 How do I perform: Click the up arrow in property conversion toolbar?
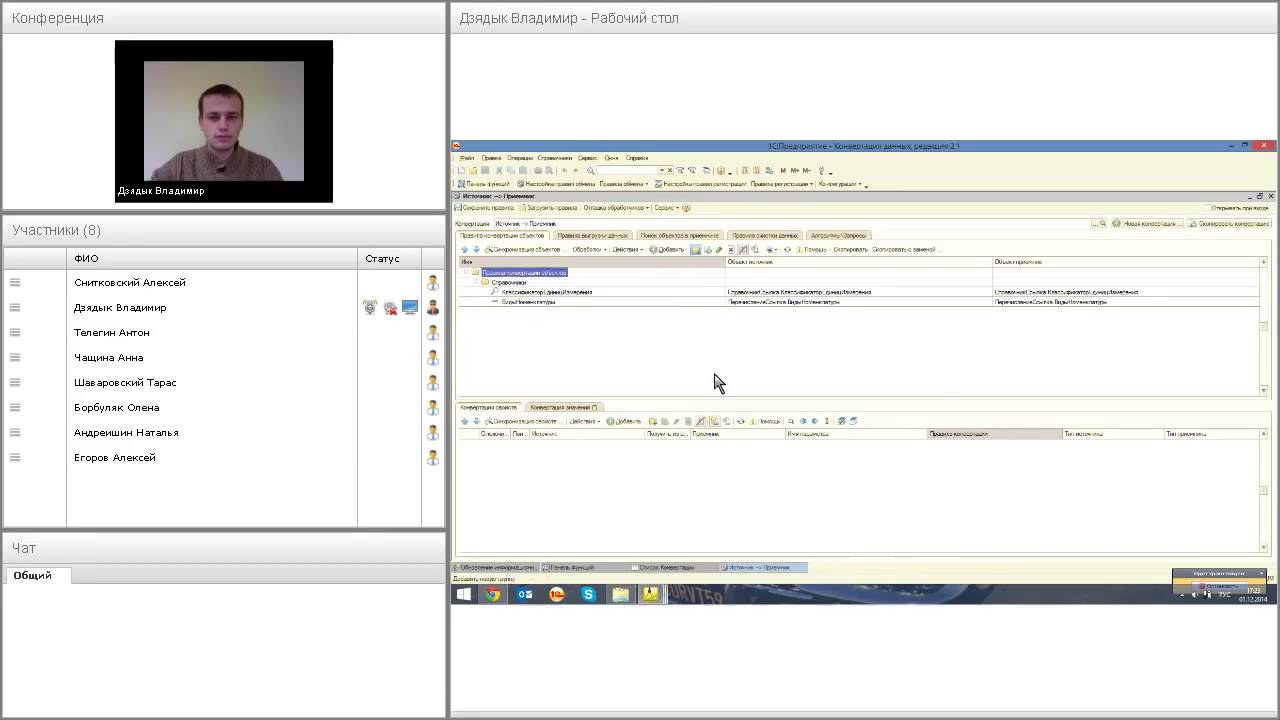[x=464, y=421]
